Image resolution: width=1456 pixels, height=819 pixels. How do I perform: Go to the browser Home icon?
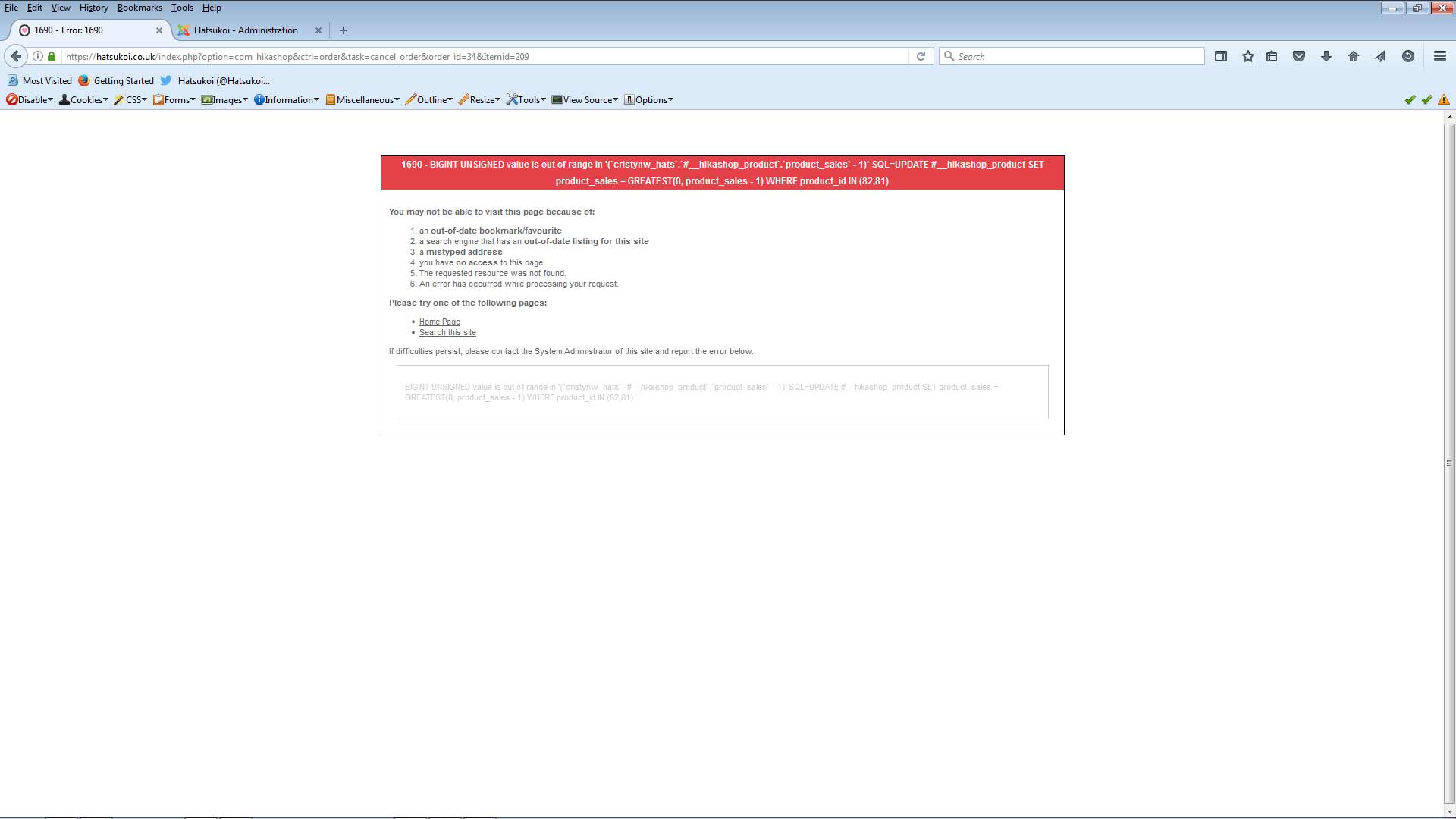click(x=1354, y=56)
